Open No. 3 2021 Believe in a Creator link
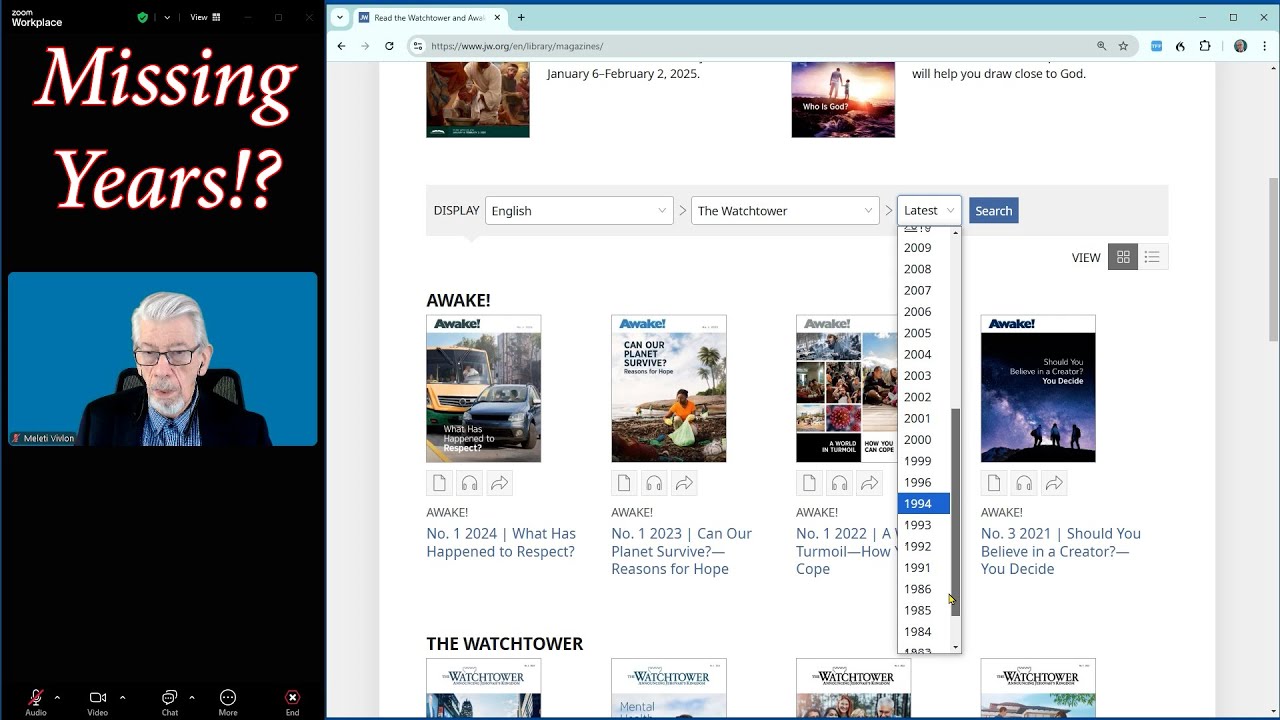Viewport: 1280px width, 720px height. (x=1061, y=551)
